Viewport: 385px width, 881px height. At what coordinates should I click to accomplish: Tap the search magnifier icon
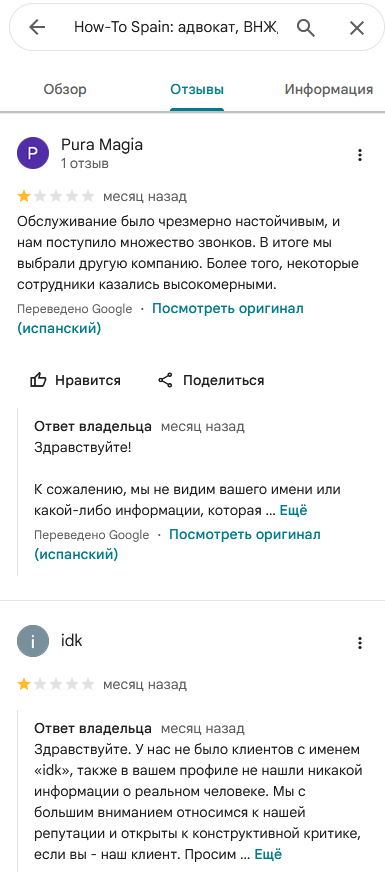coord(306,27)
